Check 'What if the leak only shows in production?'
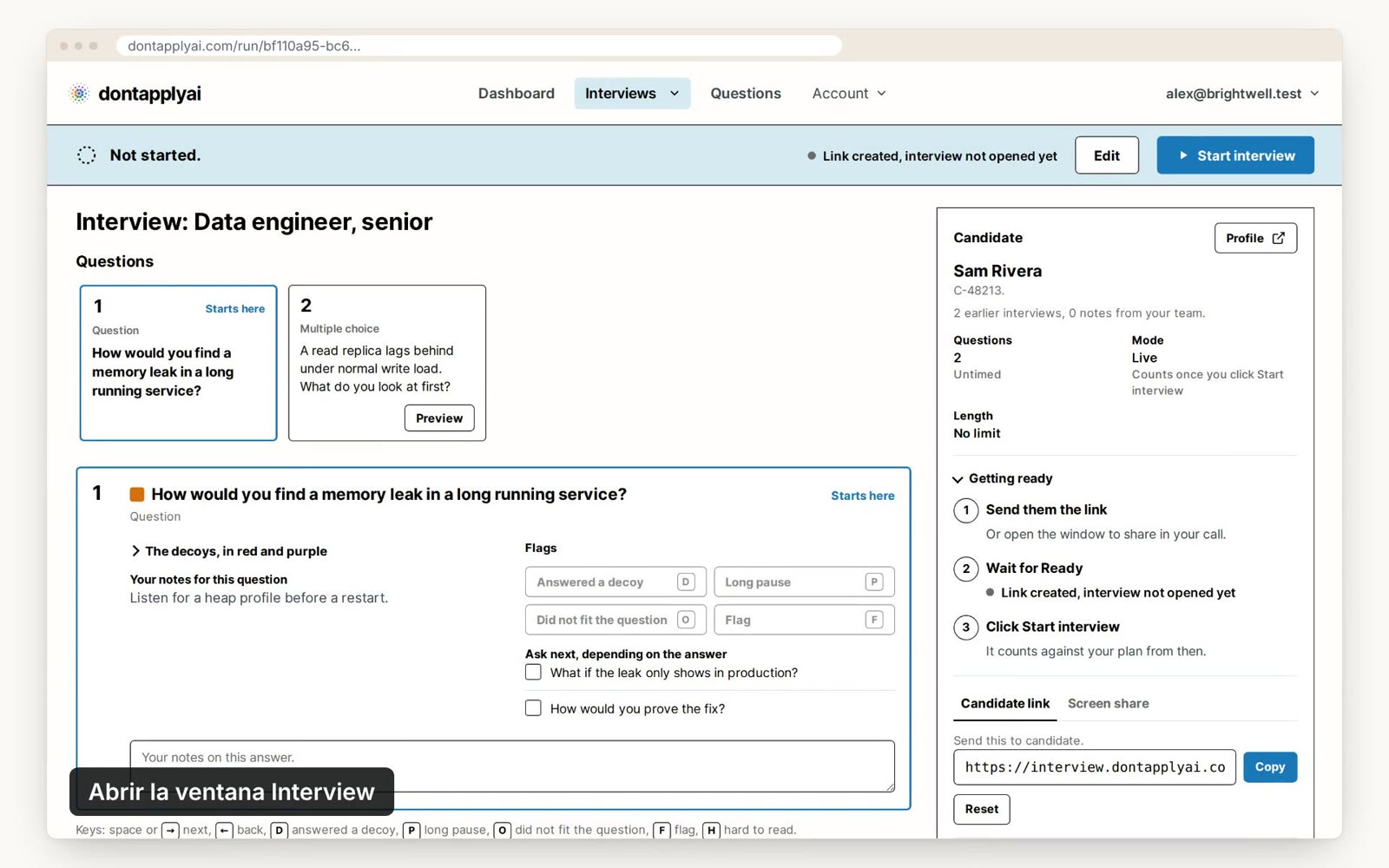This screenshot has height=868, width=1389. point(533,673)
